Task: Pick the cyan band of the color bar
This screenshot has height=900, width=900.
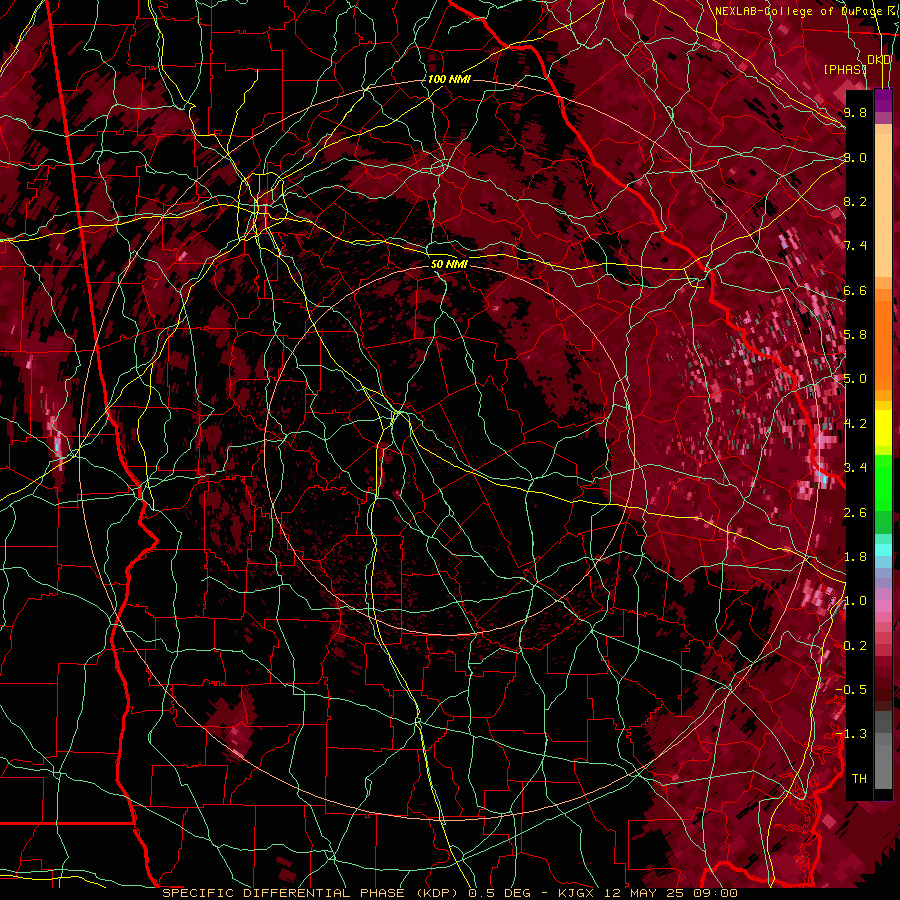Action: 883,549
